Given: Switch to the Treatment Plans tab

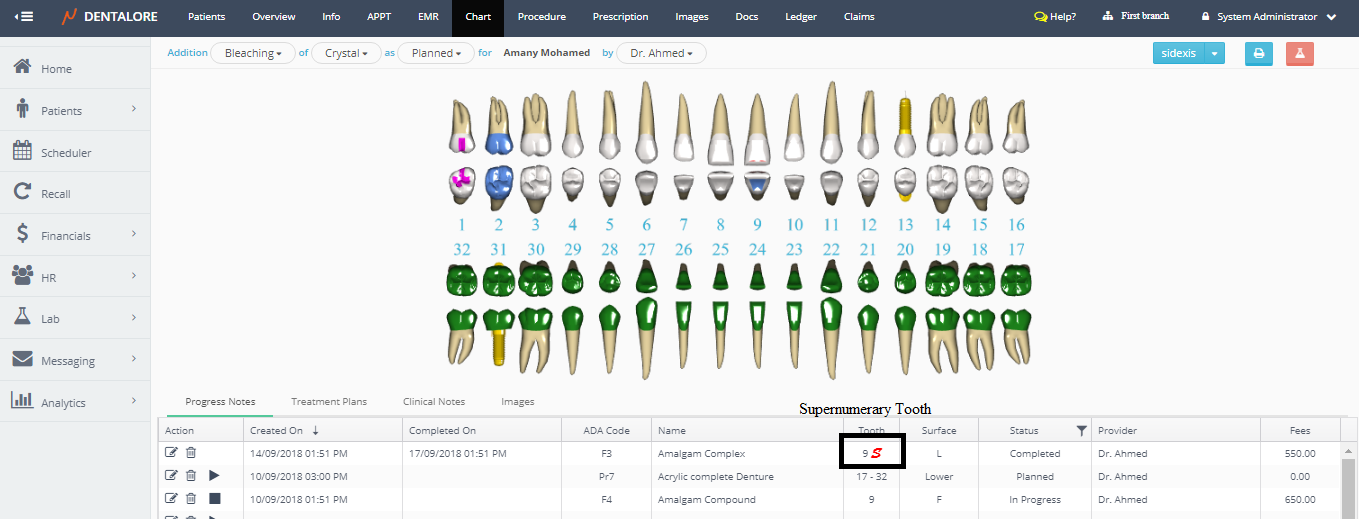Looking at the screenshot, I should (x=328, y=402).
